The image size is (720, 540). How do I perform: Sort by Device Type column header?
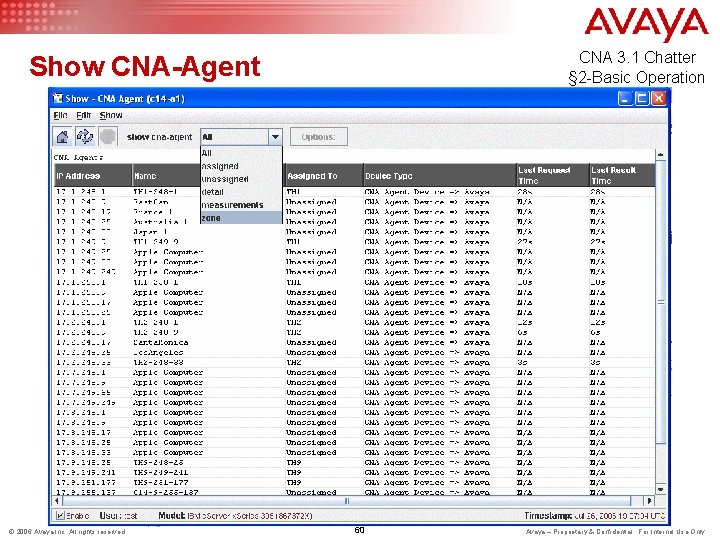439,175
